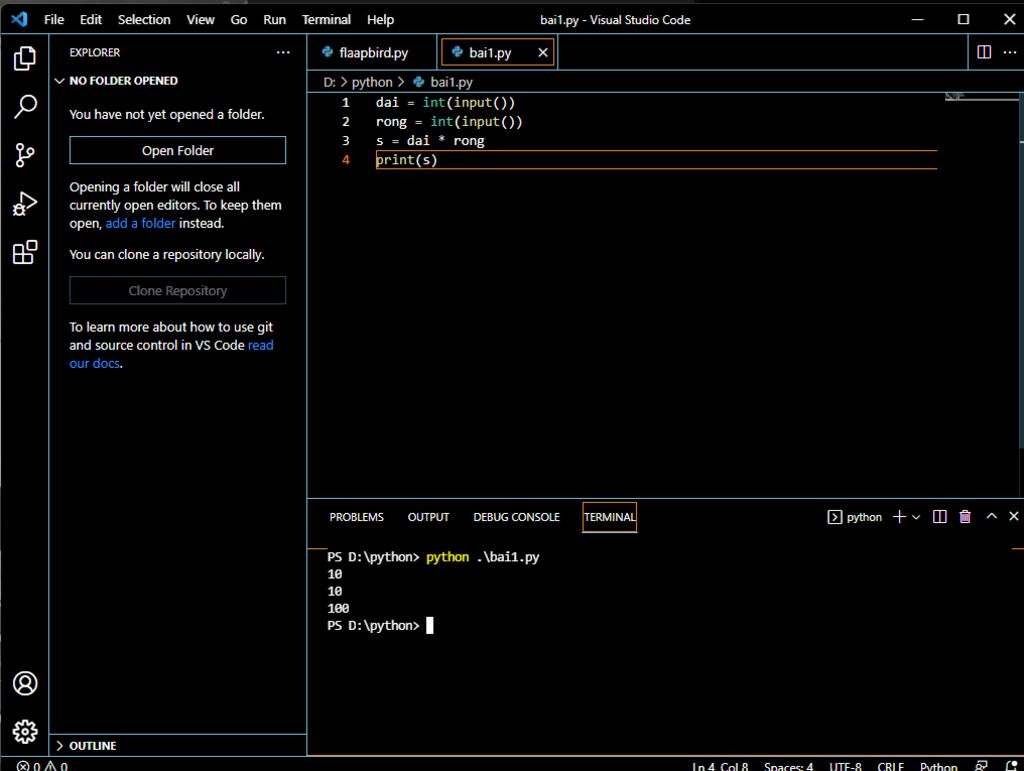
Task: Create a new terminal with plus icon
Action: click(899, 517)
